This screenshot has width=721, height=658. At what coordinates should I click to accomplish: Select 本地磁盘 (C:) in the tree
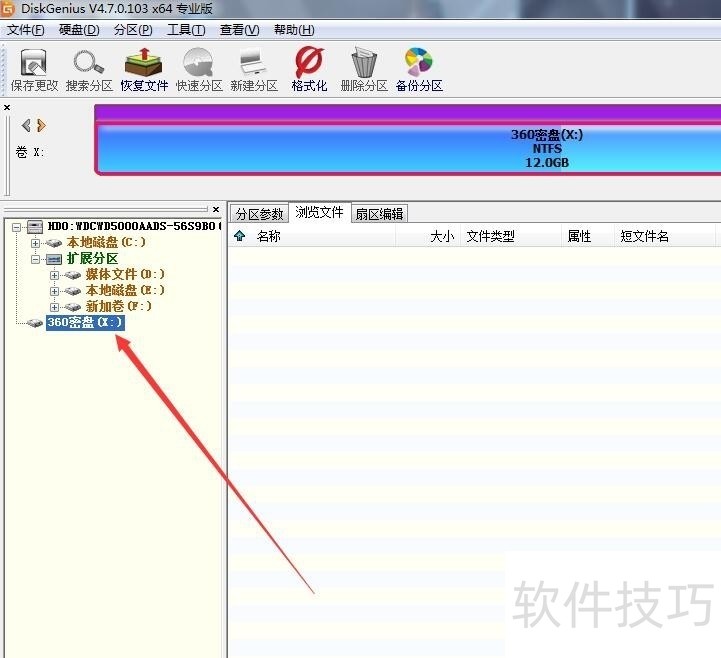point(106,242)
